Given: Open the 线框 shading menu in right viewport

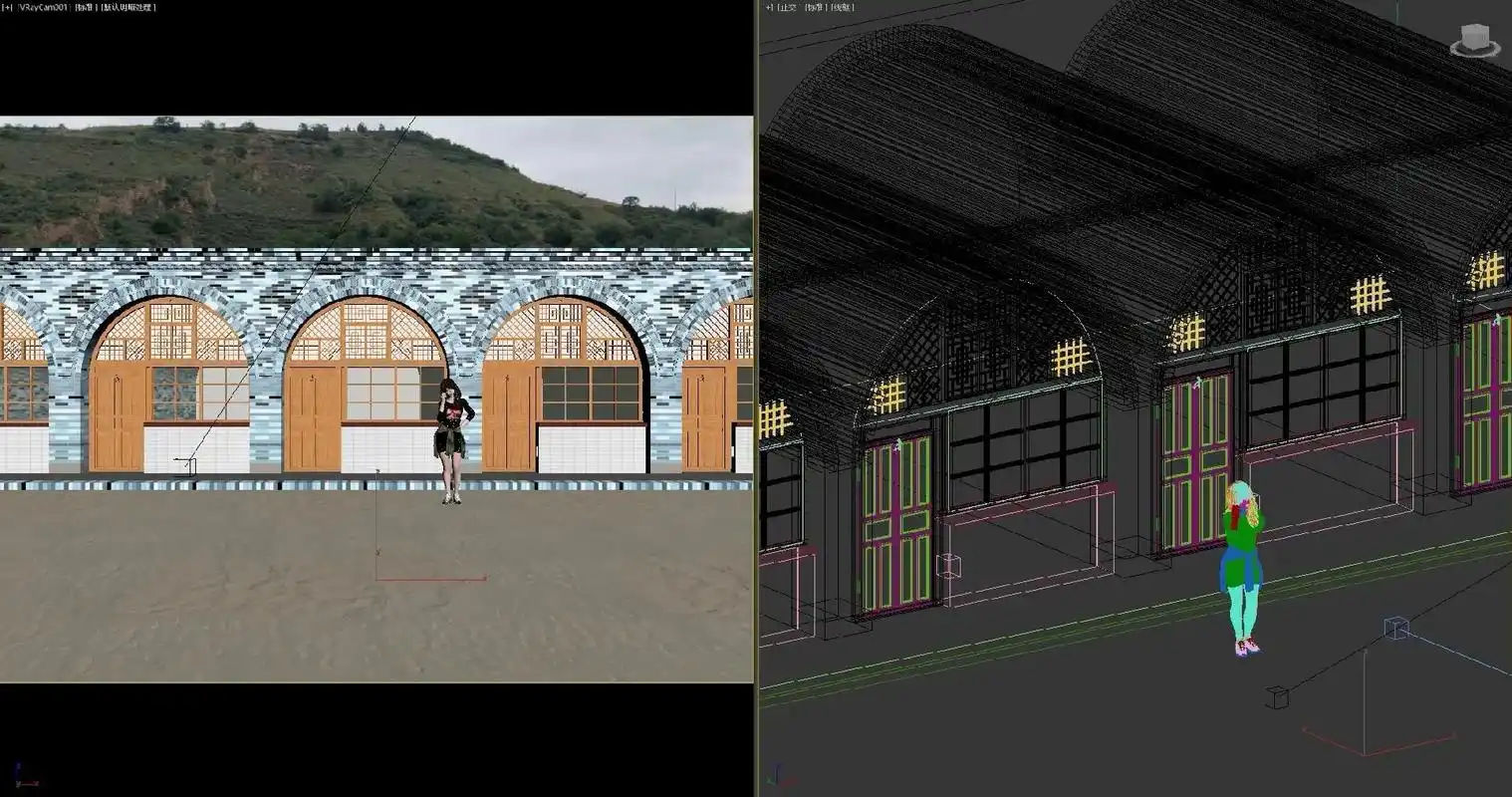Looking at the screenshot, I should pyautogui.click(x=843, y=7).
